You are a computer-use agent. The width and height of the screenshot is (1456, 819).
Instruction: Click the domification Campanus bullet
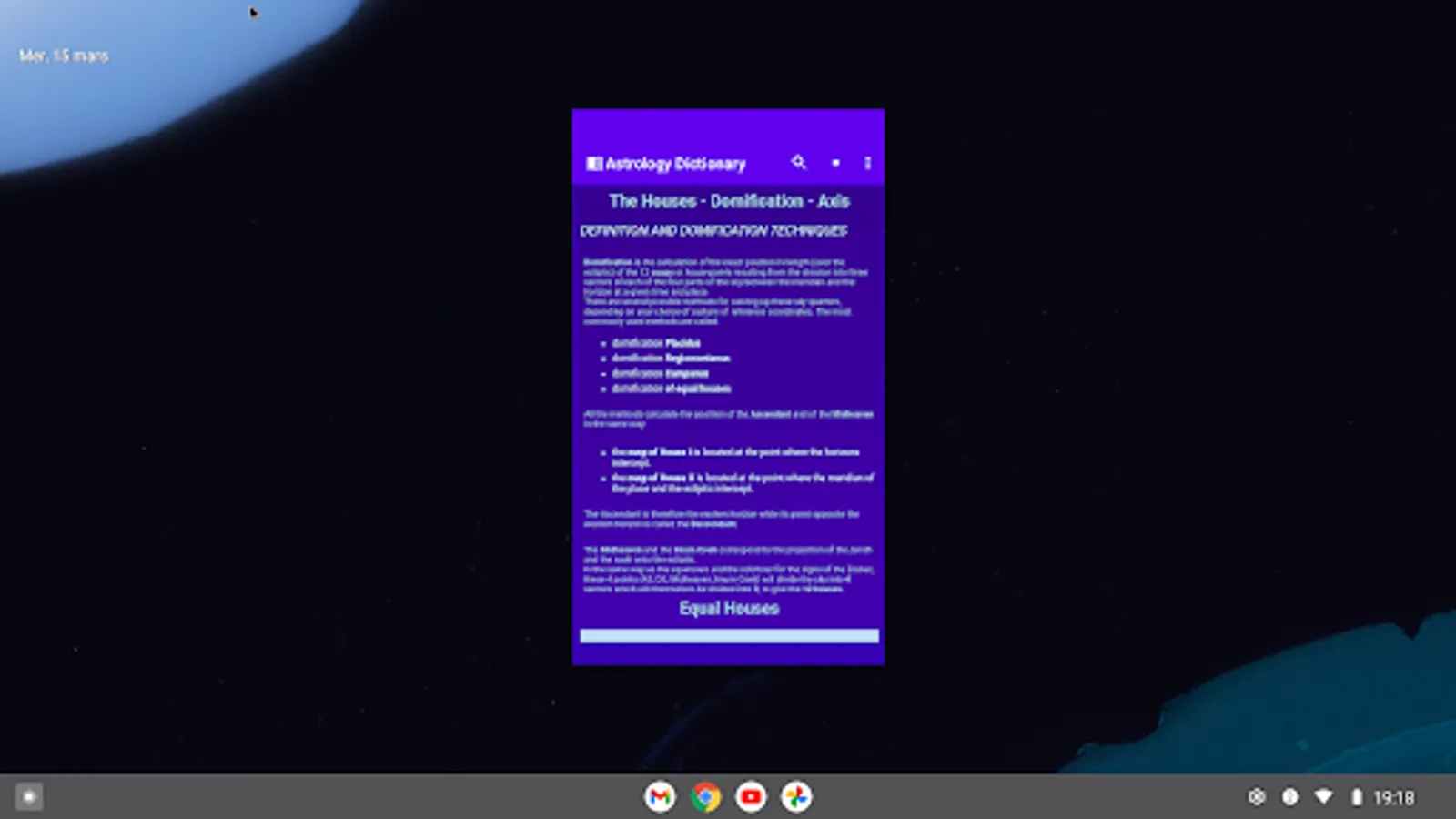(660, 373)
